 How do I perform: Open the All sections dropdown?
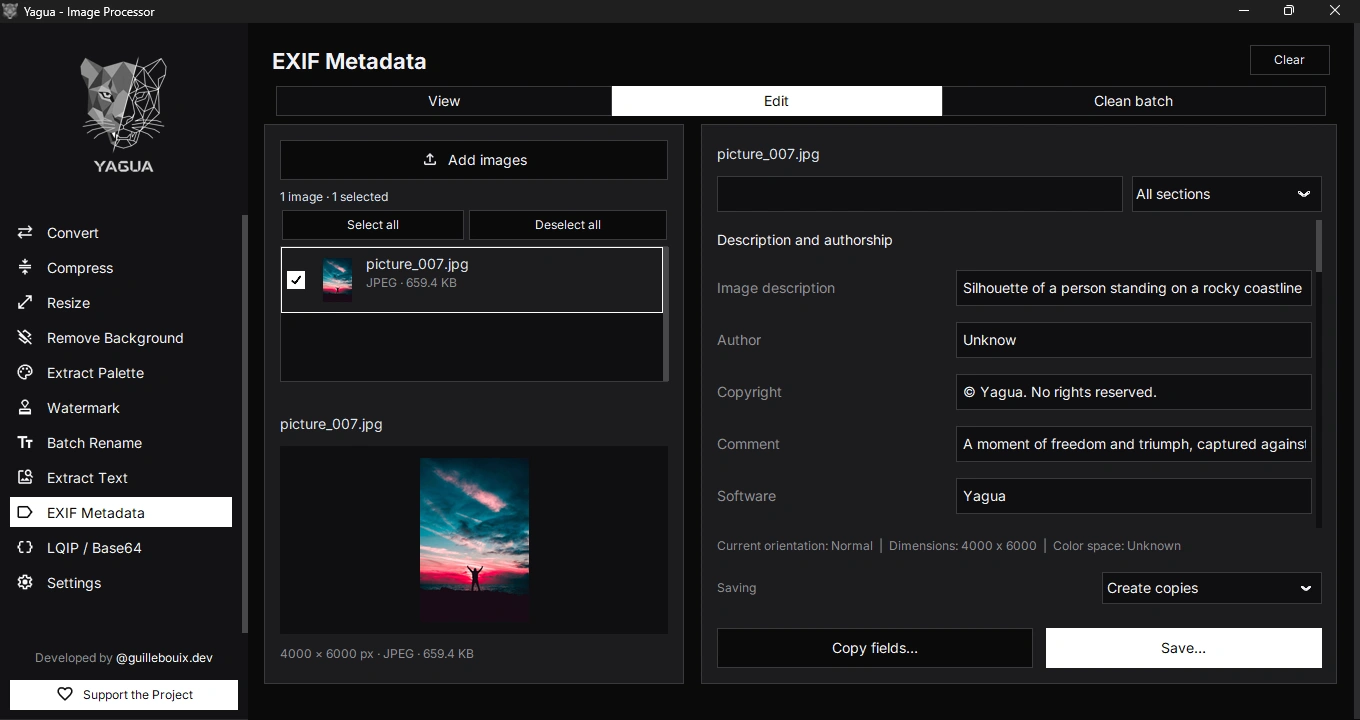tap(1226, 194)
